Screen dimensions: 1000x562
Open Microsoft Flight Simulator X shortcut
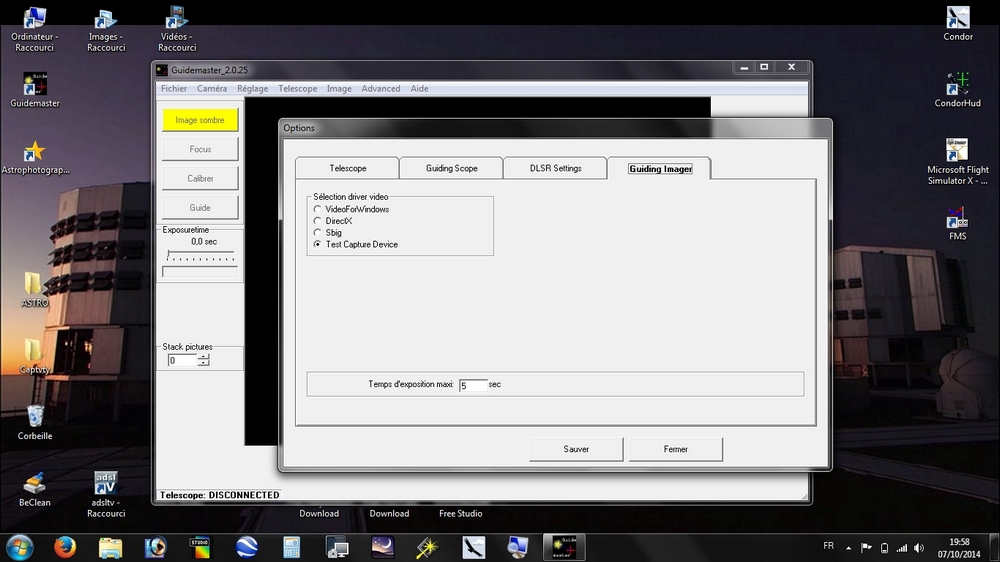point(957,162)
